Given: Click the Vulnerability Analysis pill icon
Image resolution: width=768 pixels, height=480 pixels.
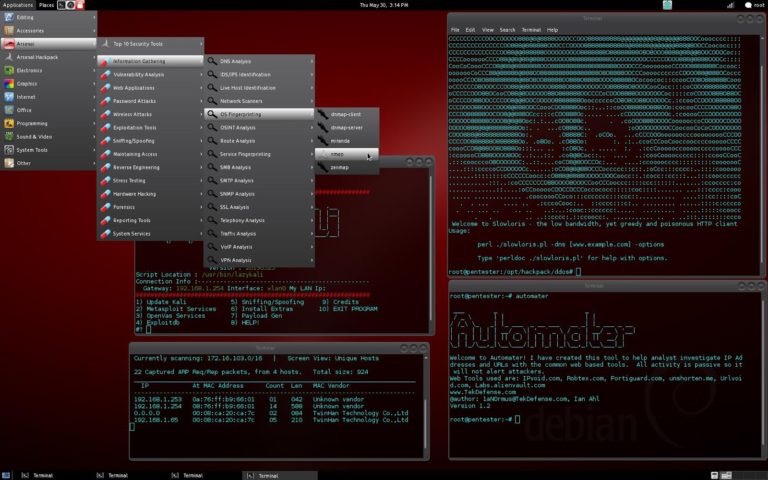Looking at the screenshot, I should [105, 74].
